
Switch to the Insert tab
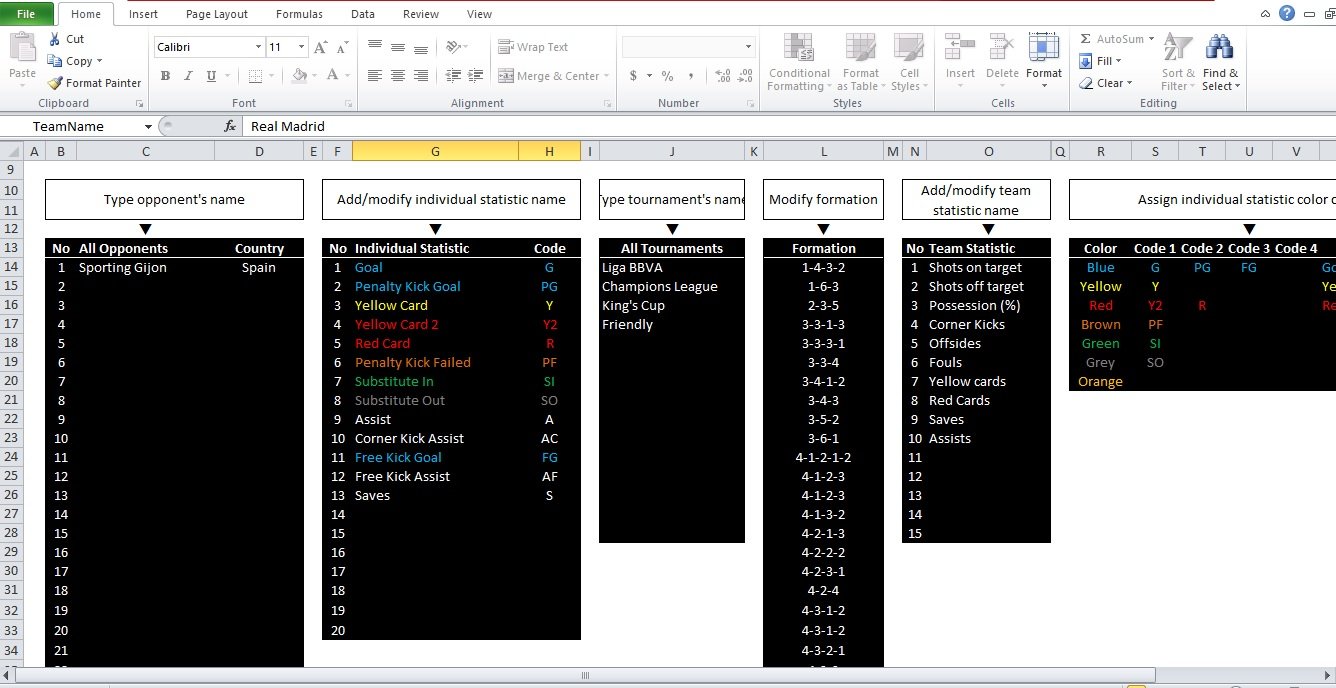(x=143, y=14)
